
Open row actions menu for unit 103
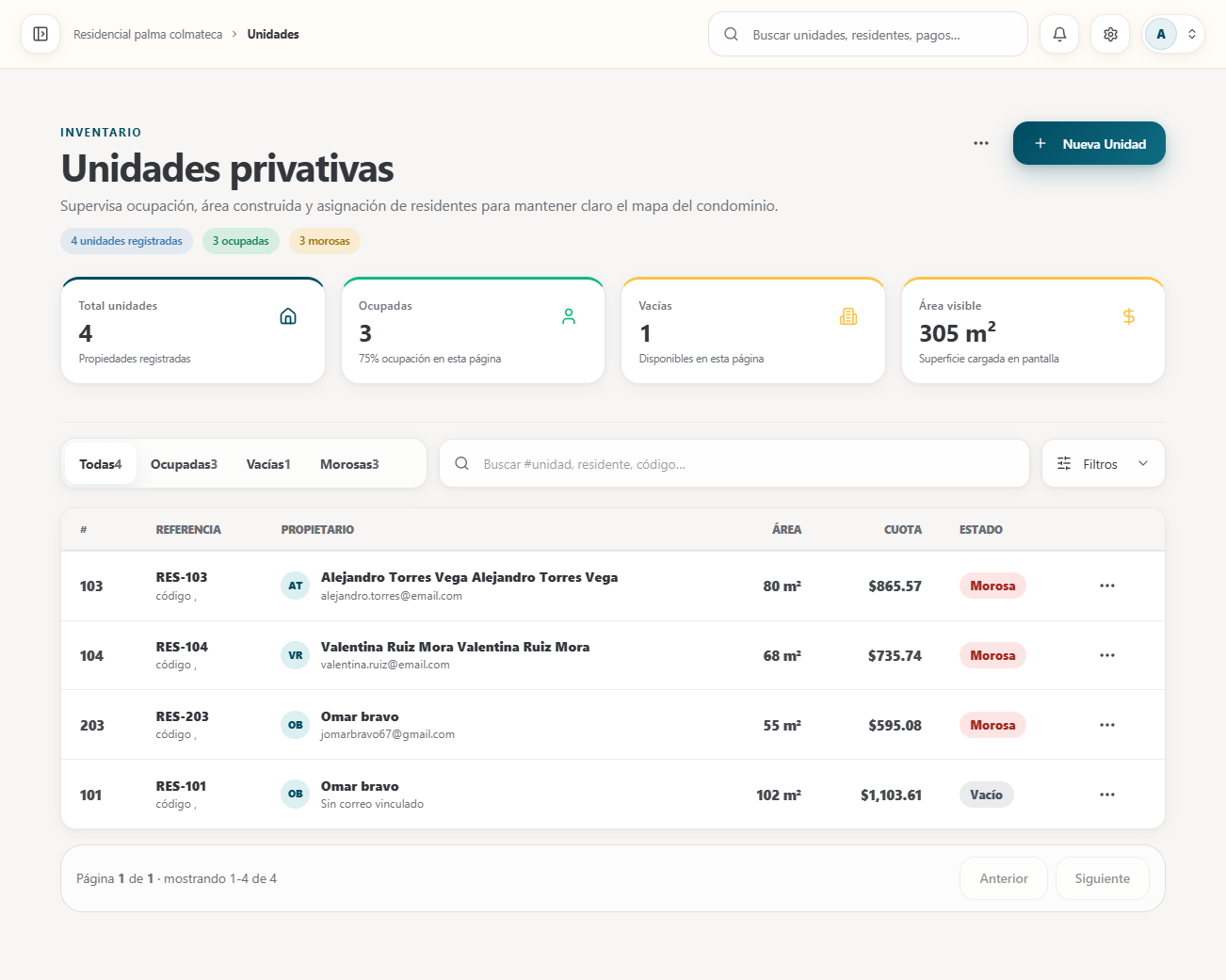click(x=1107, y=586)
